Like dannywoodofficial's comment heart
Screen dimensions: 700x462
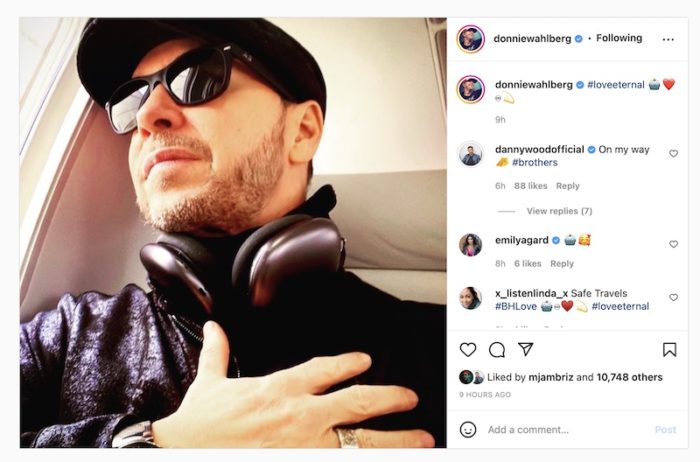pyautogui.click(x=673, y=154)
